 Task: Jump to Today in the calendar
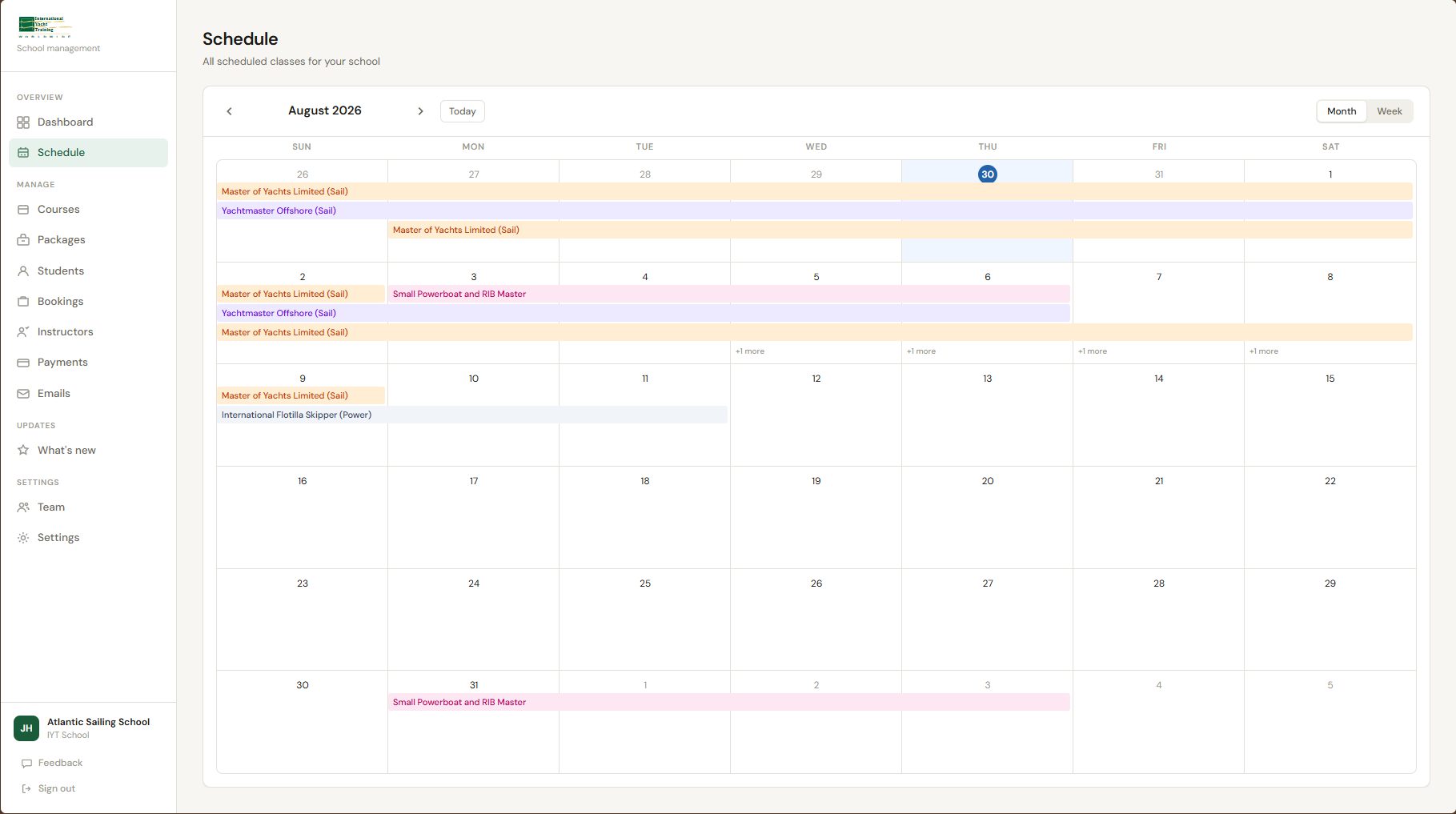tap(463, 111)
